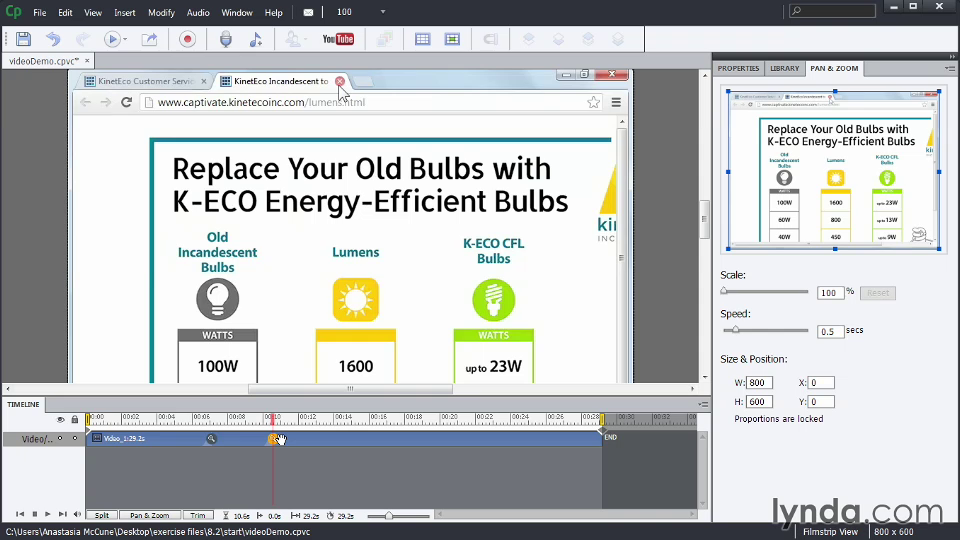Rewind the timeline to the beginning
Screen dimensions: 960x540
[x=20, y=515]
